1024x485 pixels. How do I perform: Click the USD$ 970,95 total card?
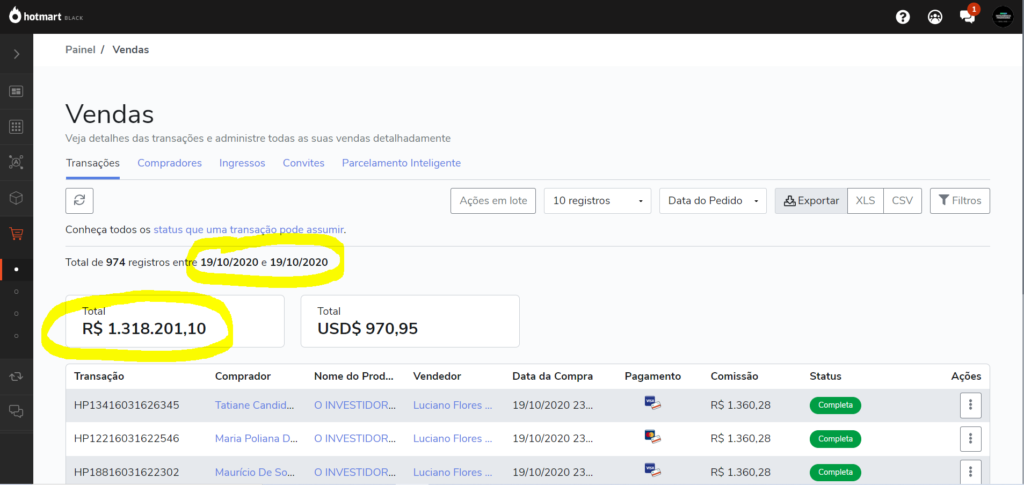click(x=410, y=321)
